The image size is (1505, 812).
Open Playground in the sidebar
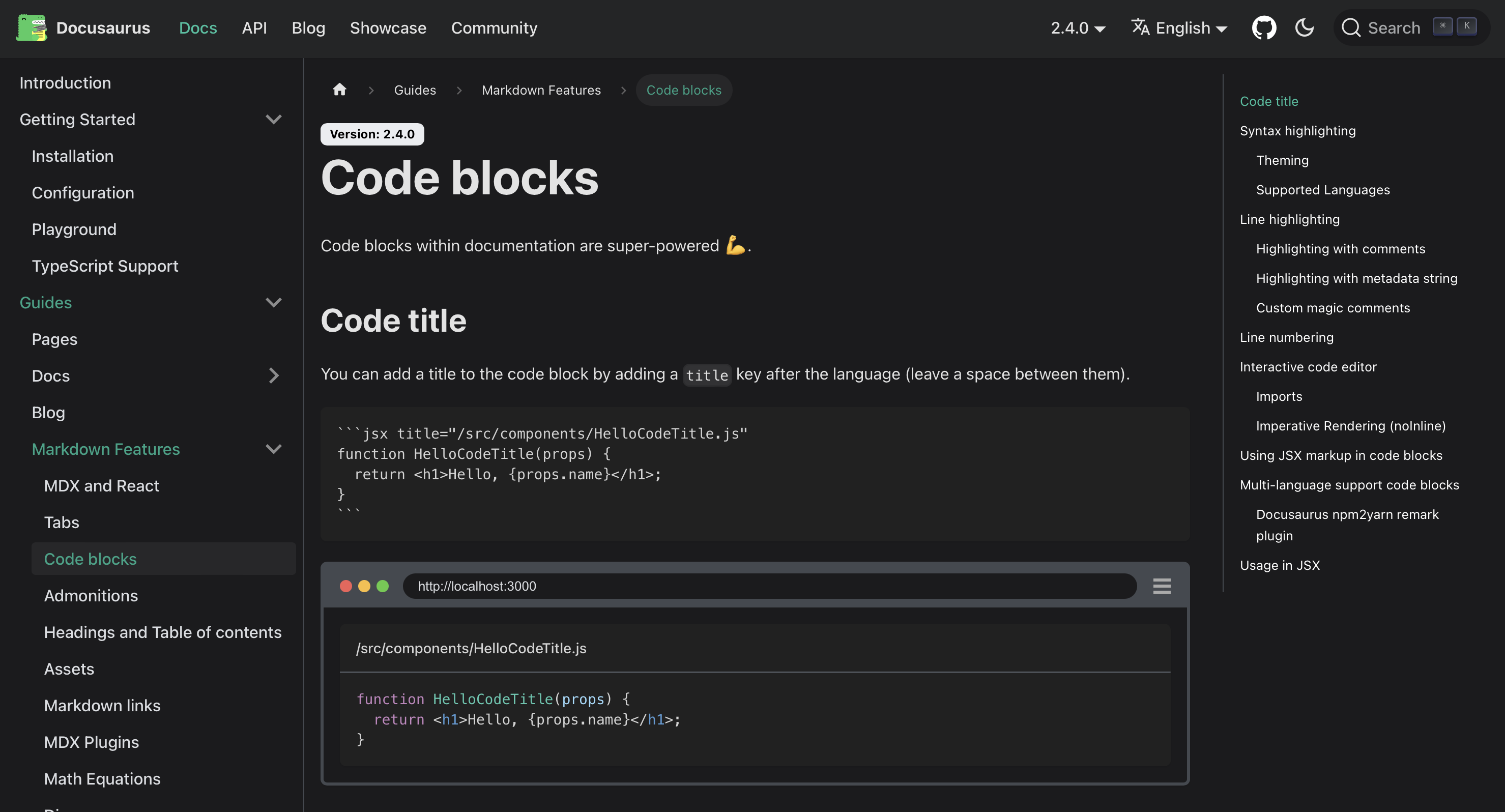[74, 229]
